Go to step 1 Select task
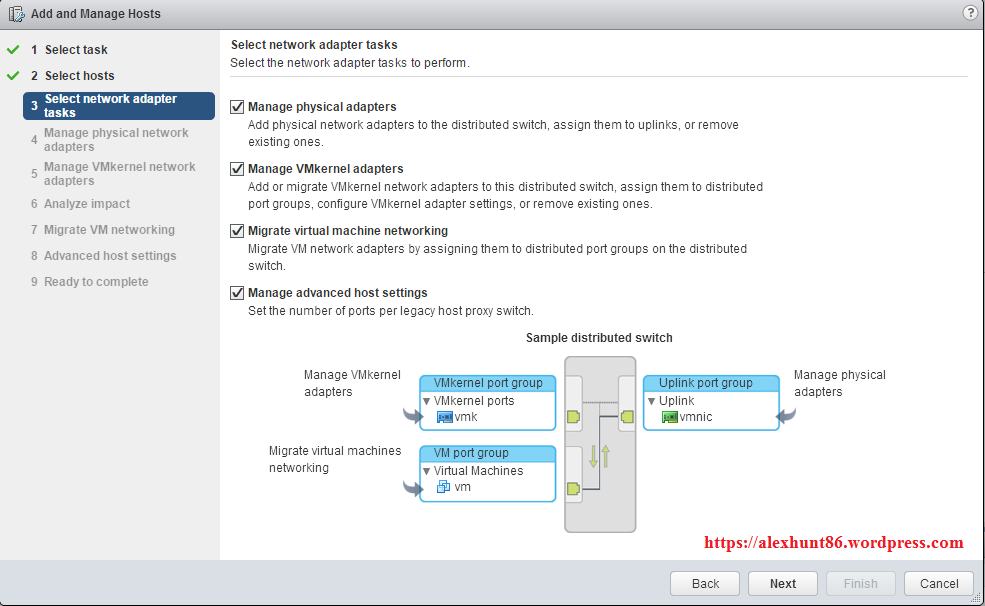The width and height of the screenshot is (985, 606). click(76, 50)
